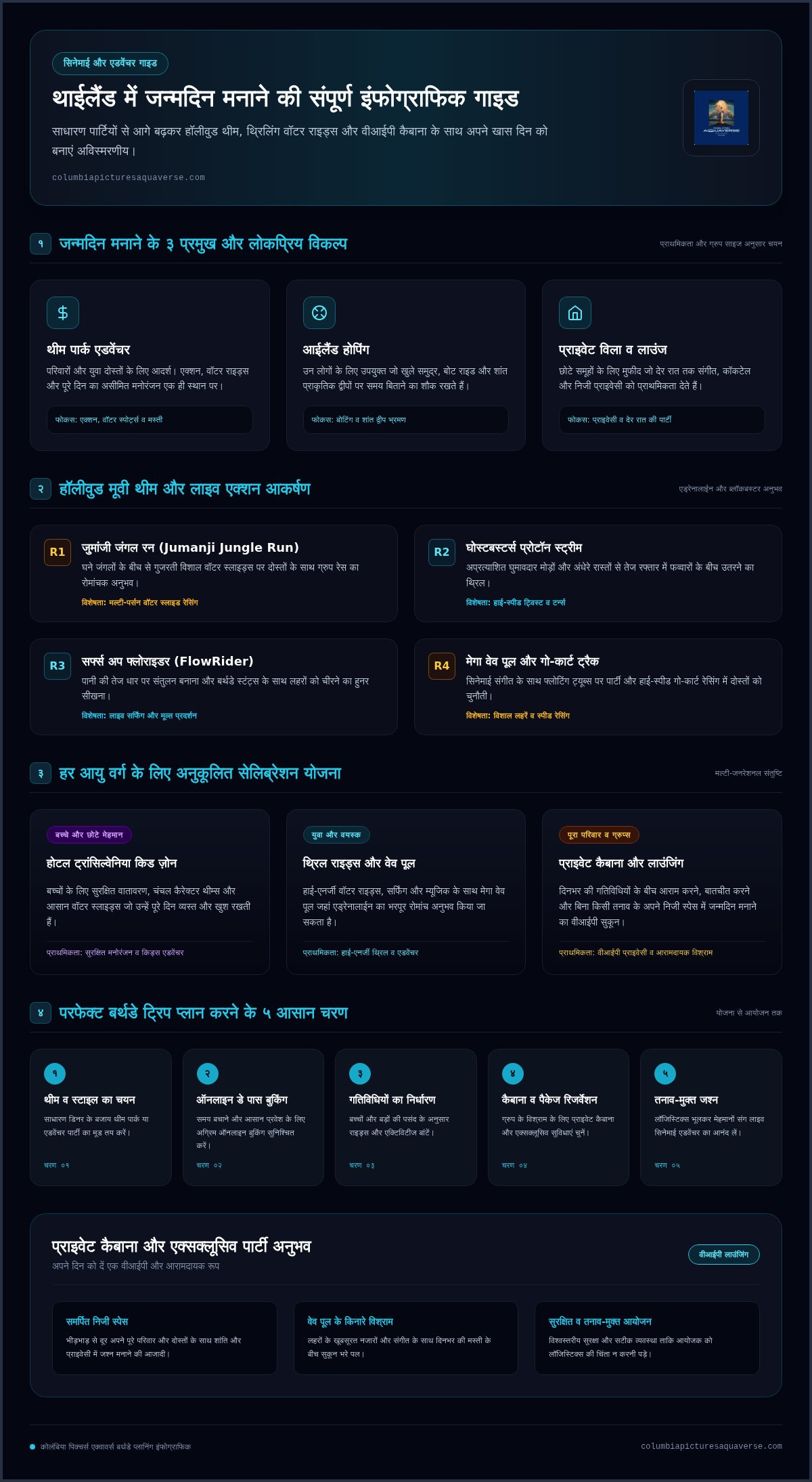812x1482 pixels.
Task: Click the R3 badge for FlowRider
Action: click(58, 666)
